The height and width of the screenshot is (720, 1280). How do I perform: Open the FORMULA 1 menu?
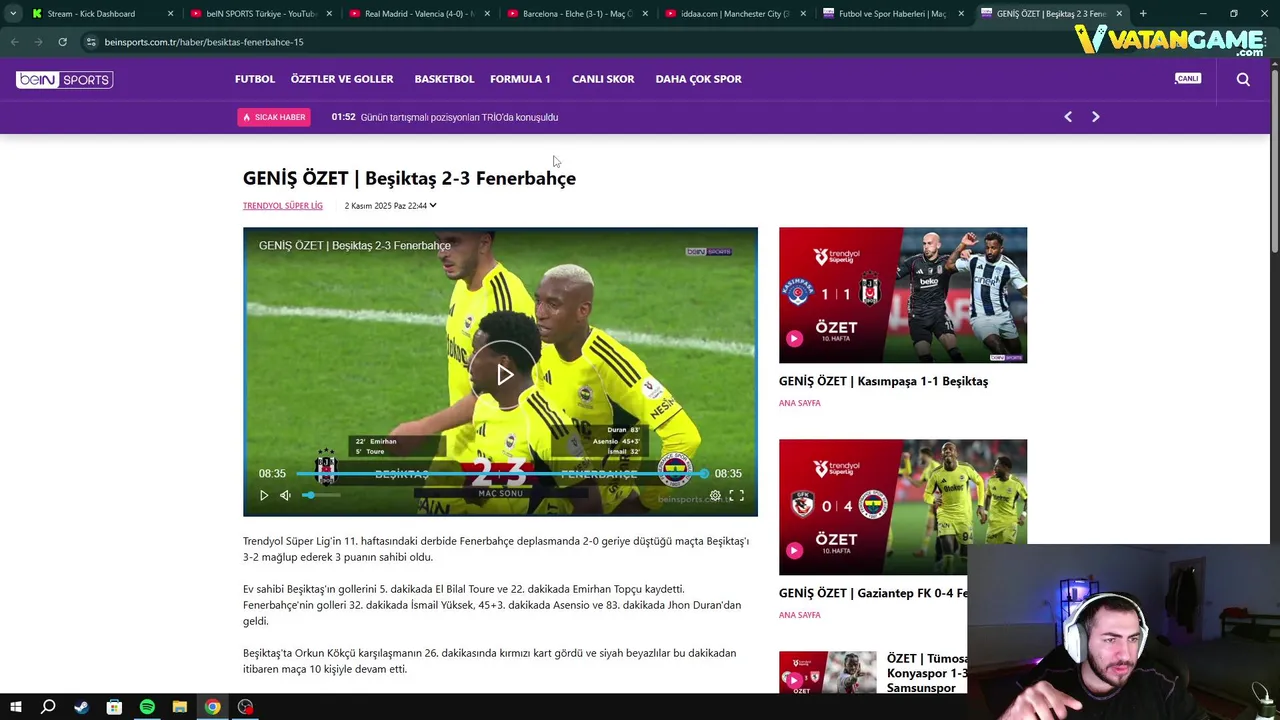[x=520, y=79]
